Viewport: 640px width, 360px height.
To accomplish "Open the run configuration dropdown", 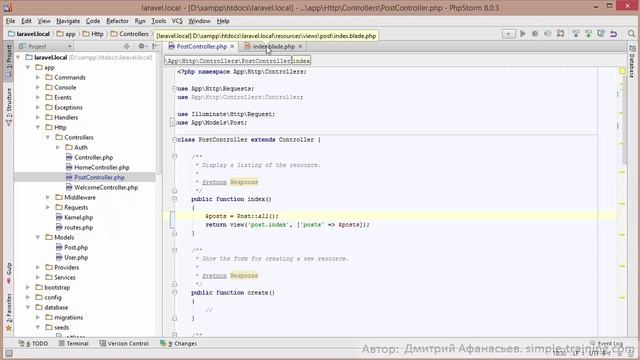I will point(508,34).
